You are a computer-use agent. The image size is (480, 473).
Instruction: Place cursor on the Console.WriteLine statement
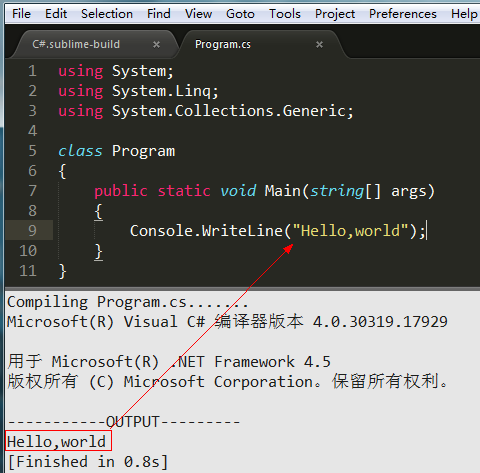[278, 231]
